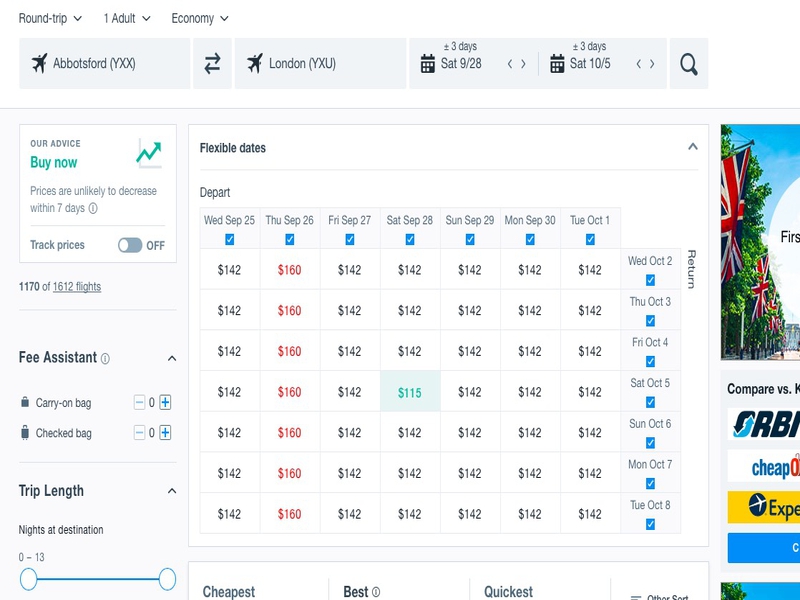Uncheck the Tue Oct 8 return checkbox
800x600 pixels.
coord(651,524)
